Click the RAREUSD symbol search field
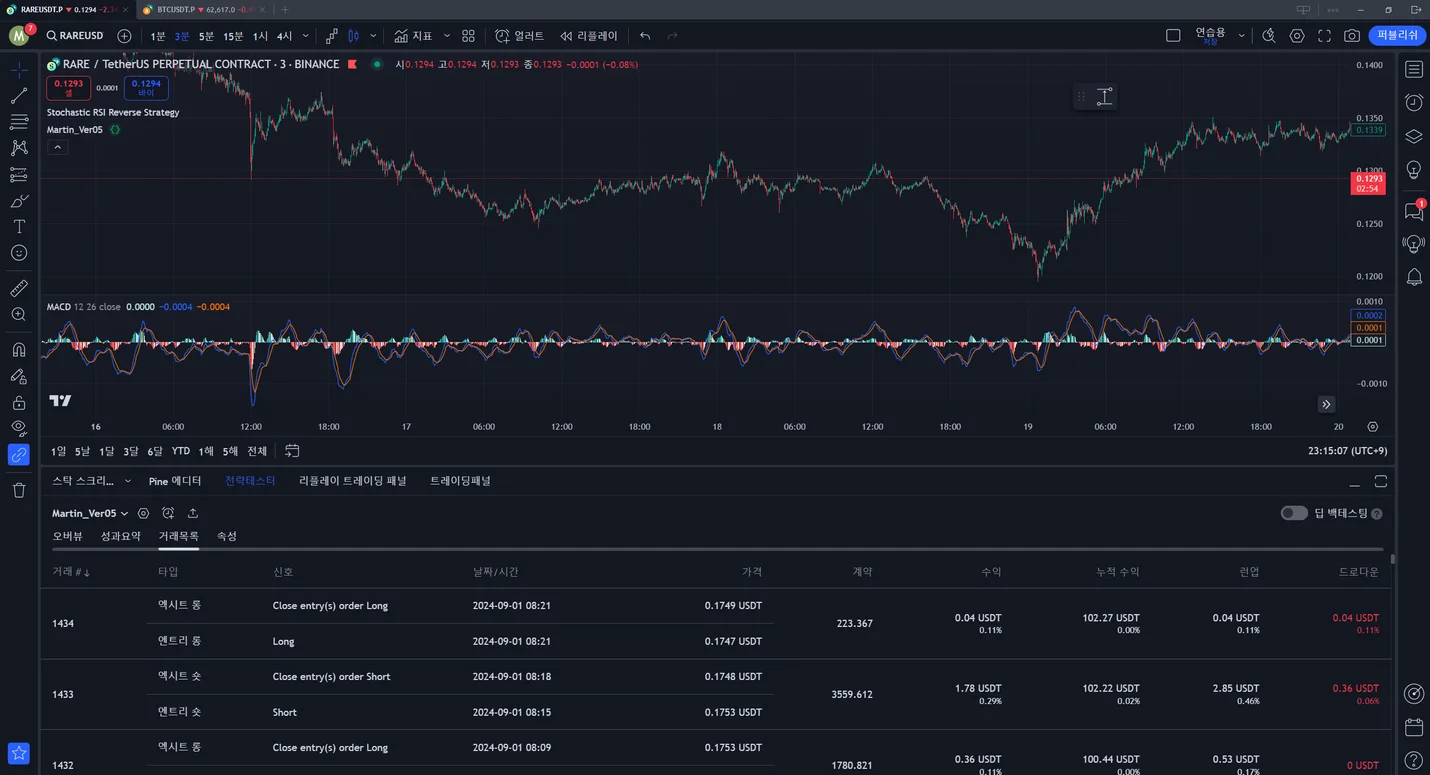The height and width of the screenshot is (775, 1430). (75, 36)
